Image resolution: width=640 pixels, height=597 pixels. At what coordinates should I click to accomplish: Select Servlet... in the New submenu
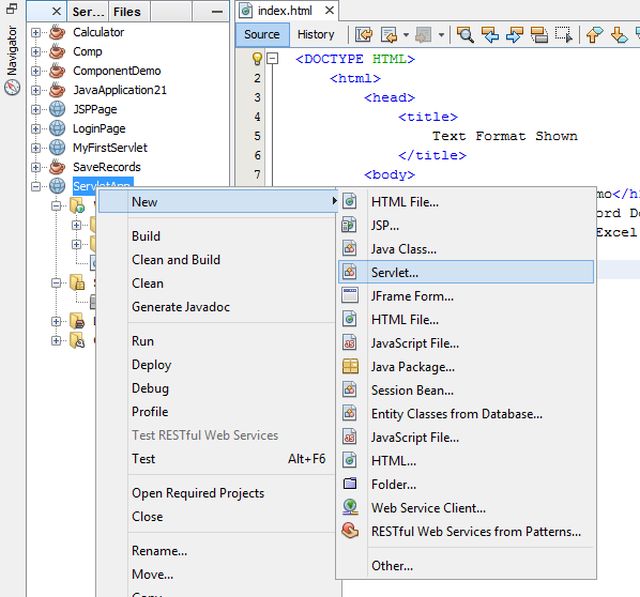click(466, 272)
